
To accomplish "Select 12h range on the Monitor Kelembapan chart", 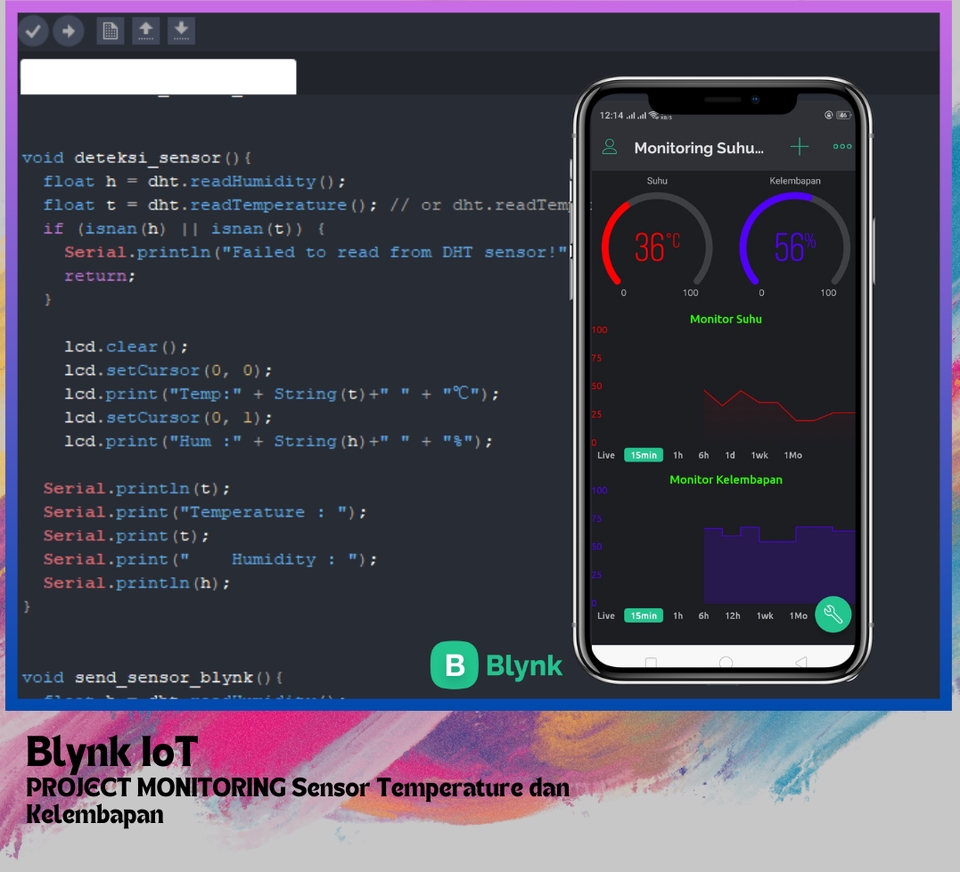I will 732,615.
